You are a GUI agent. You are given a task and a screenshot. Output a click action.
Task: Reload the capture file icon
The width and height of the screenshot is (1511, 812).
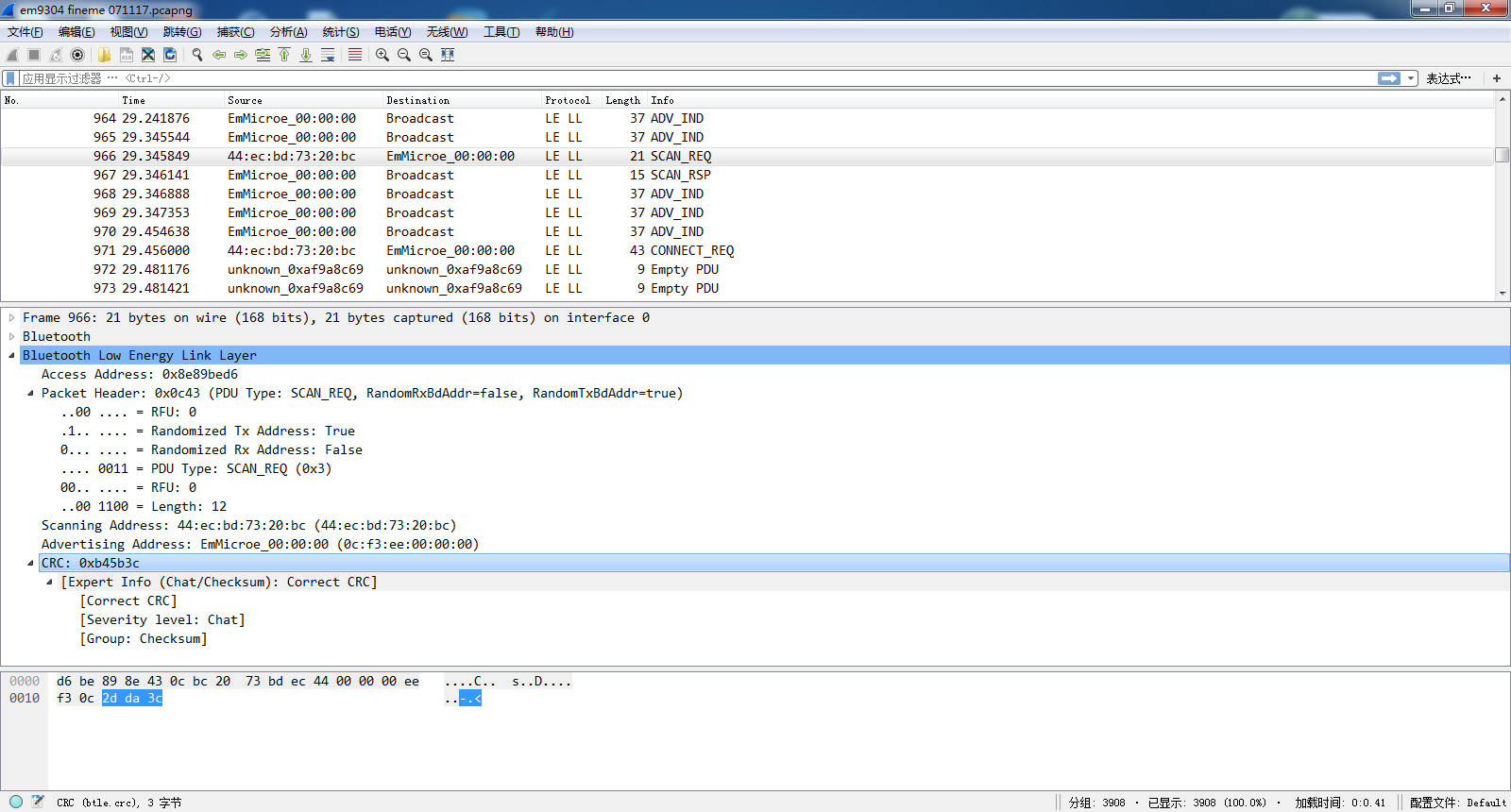pos(170,55)
